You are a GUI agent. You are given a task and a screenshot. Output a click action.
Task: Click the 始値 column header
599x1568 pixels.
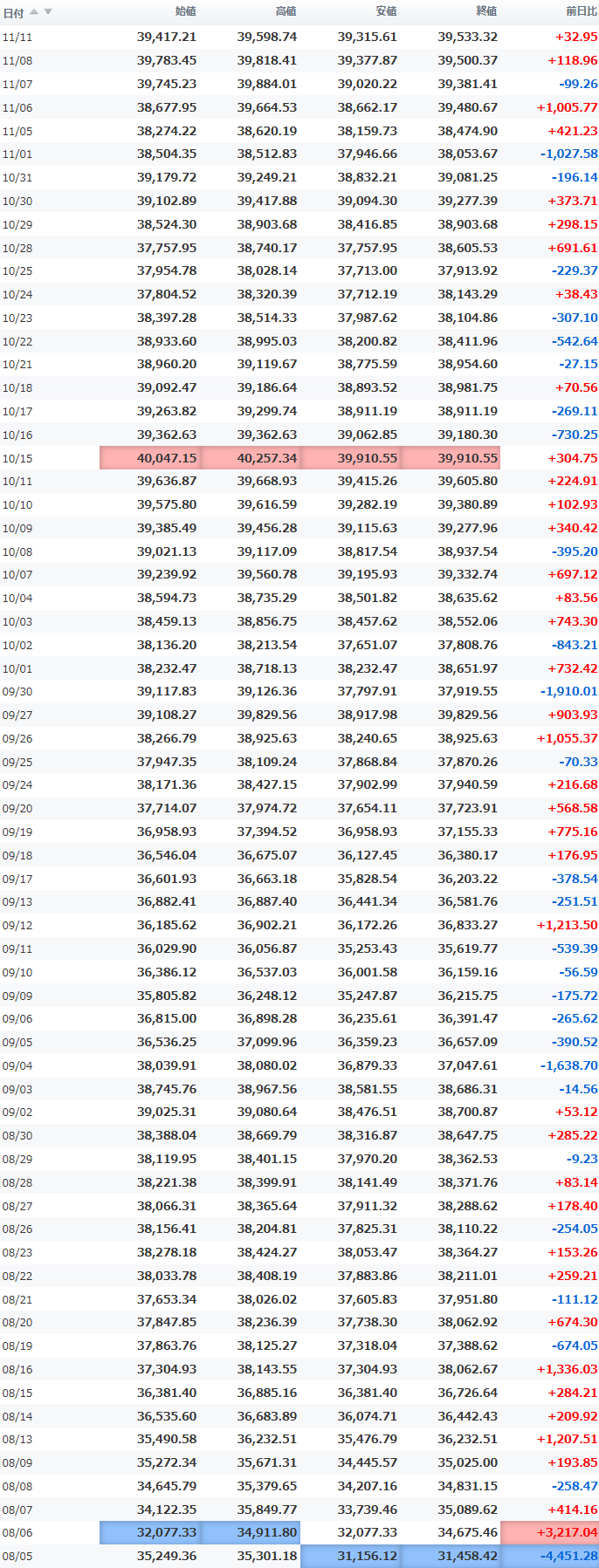coord(185,11)
